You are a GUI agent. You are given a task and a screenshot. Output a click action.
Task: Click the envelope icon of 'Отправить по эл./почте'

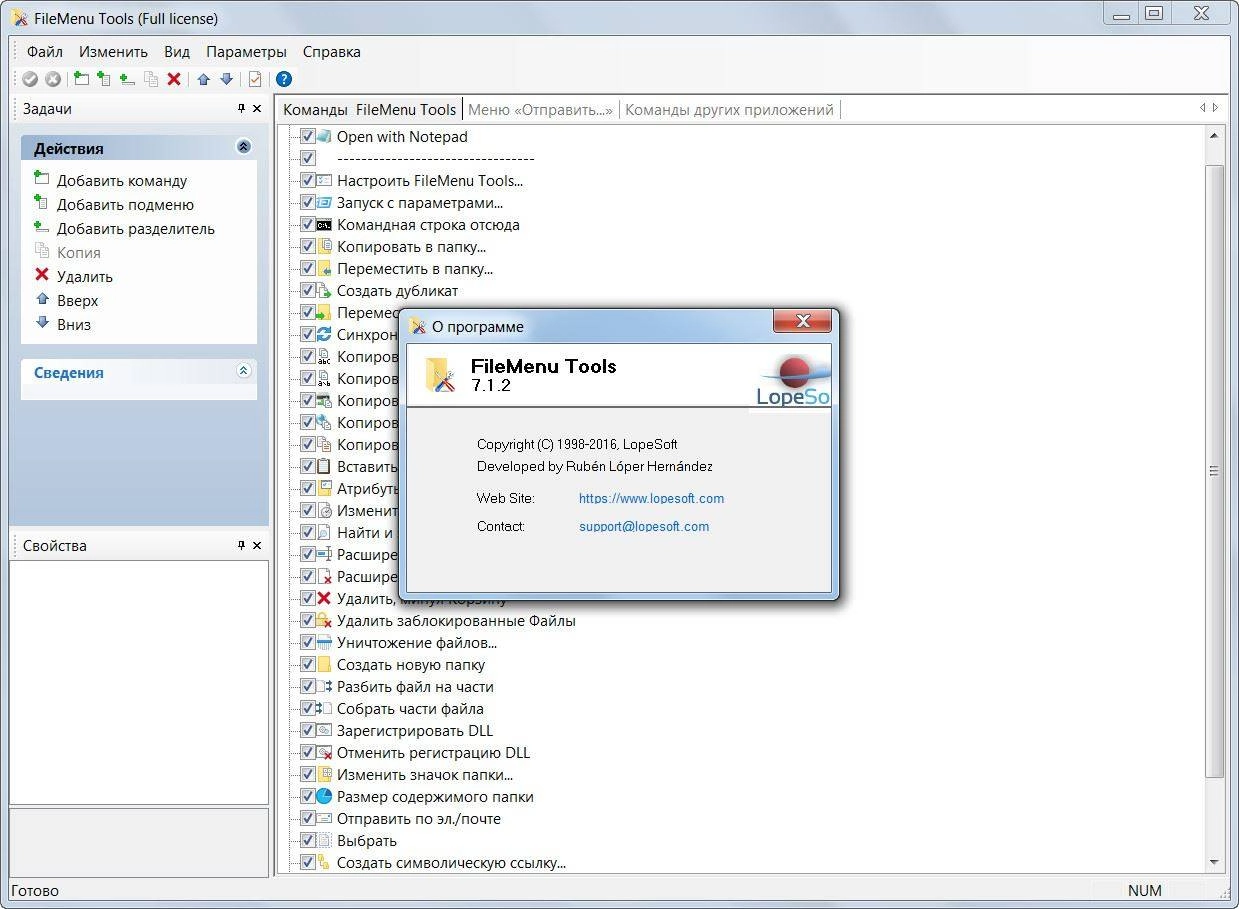point(324,819)
